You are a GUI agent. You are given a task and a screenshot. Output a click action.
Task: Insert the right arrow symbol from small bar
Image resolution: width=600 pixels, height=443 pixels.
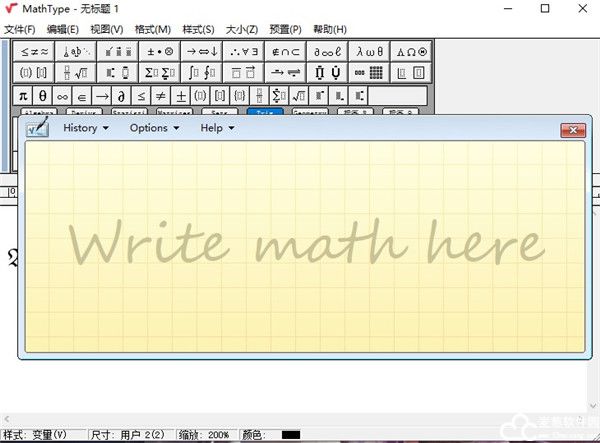click(x=102, y=96)
